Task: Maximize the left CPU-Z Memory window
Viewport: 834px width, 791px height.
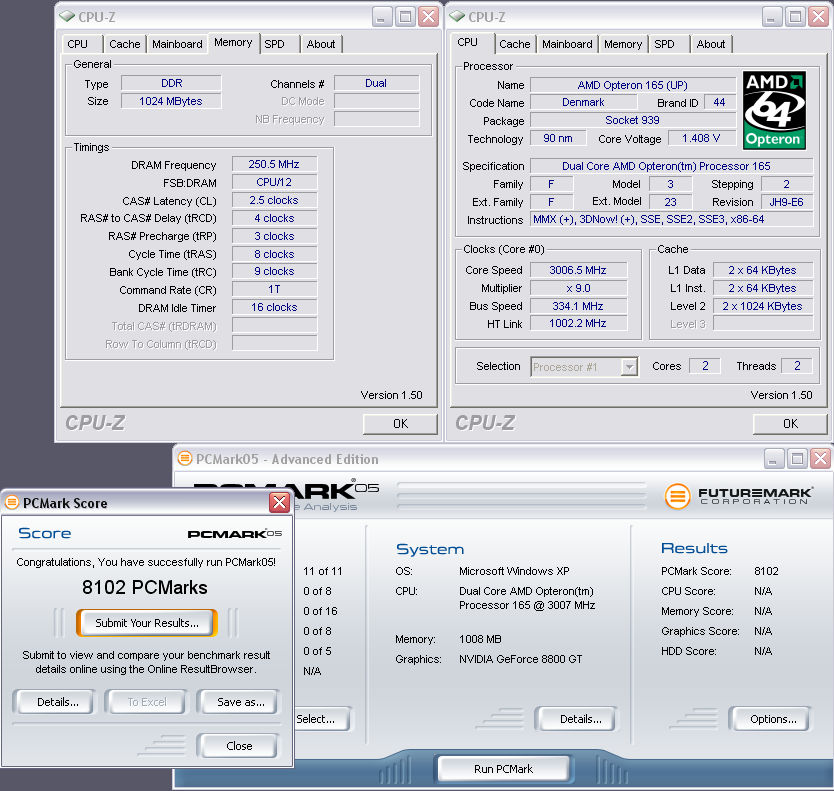Action: click(405, 17)
